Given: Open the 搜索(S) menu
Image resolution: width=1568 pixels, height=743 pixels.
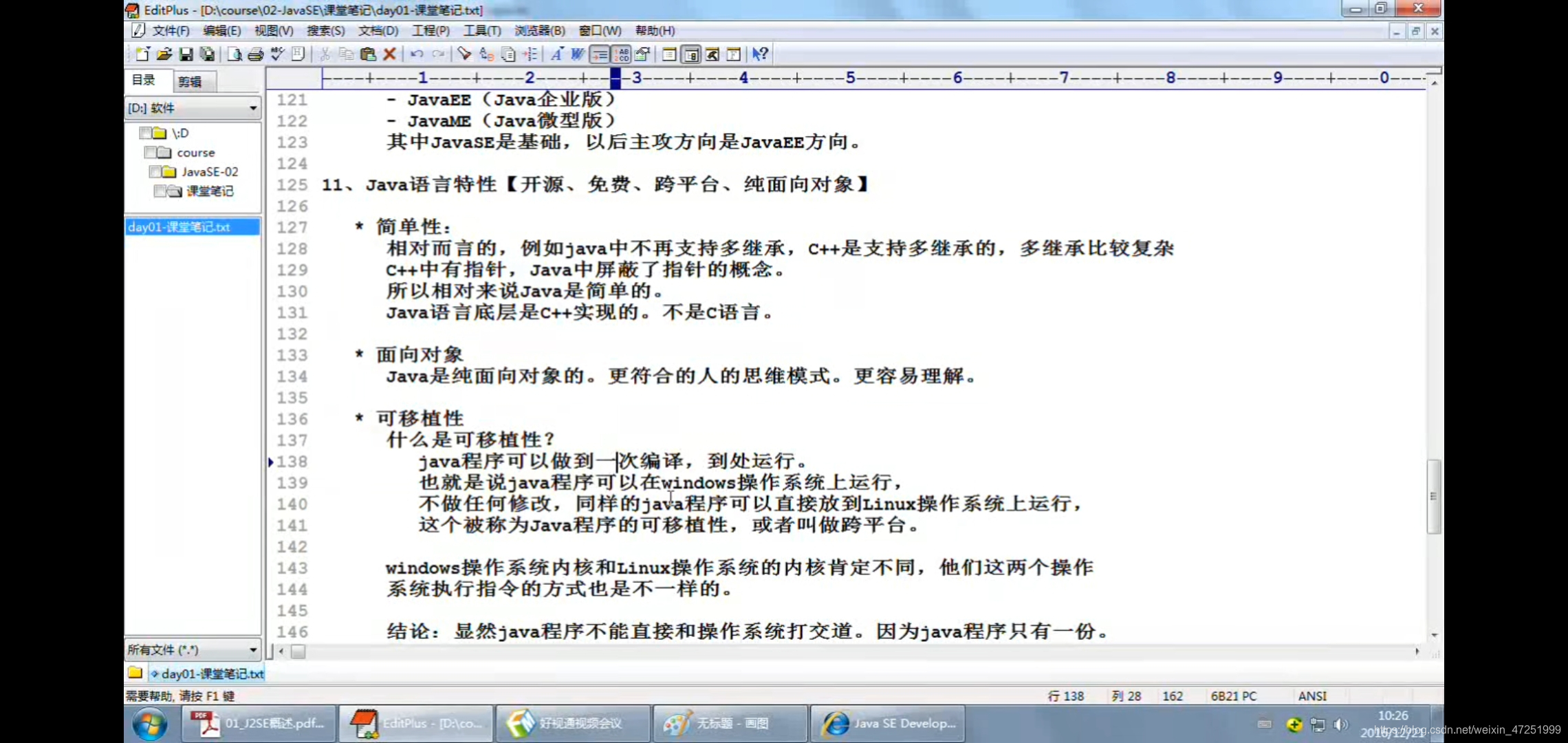Looking at the screenshot, I should pyautogui.click(x=326, y=30).
